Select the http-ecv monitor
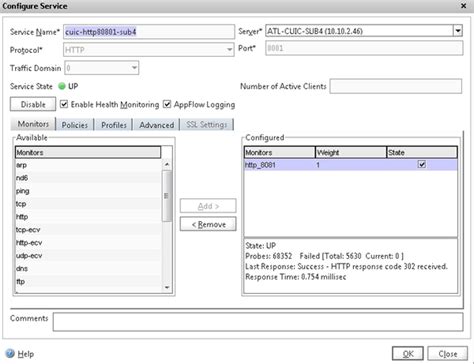 [88, 243]
